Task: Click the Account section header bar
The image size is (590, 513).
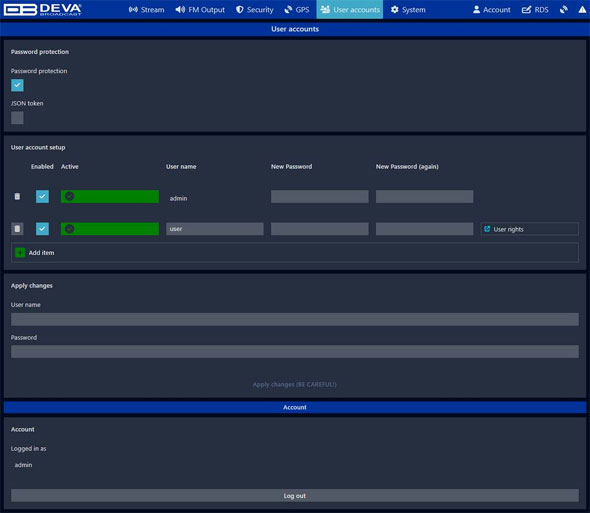Action: [295, 407]
